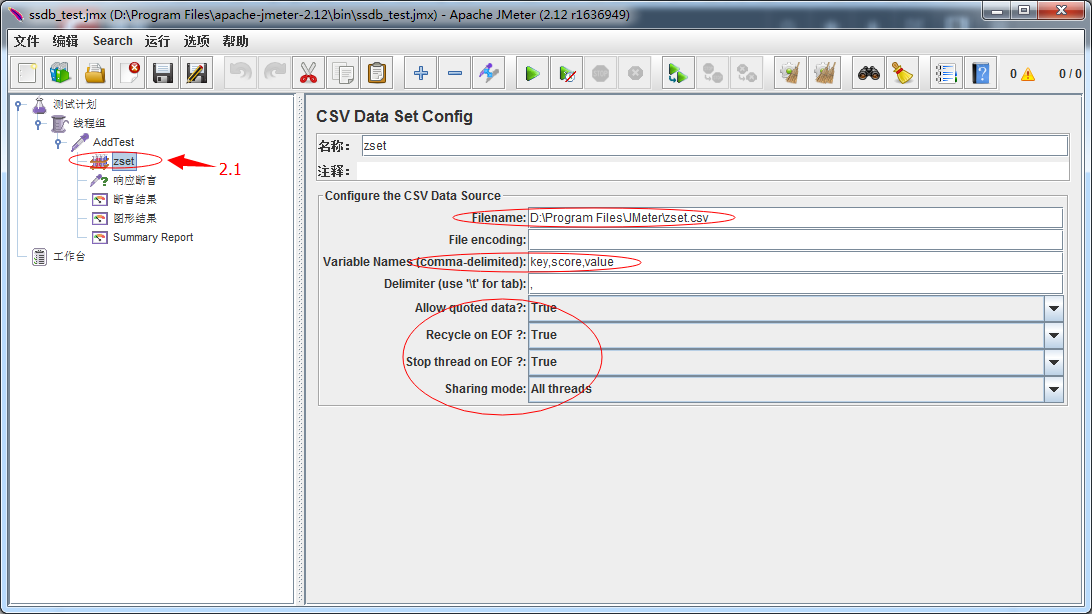The image size is (1092, 614).
Task: Open the 选项 menu
Action: [196, 41]
